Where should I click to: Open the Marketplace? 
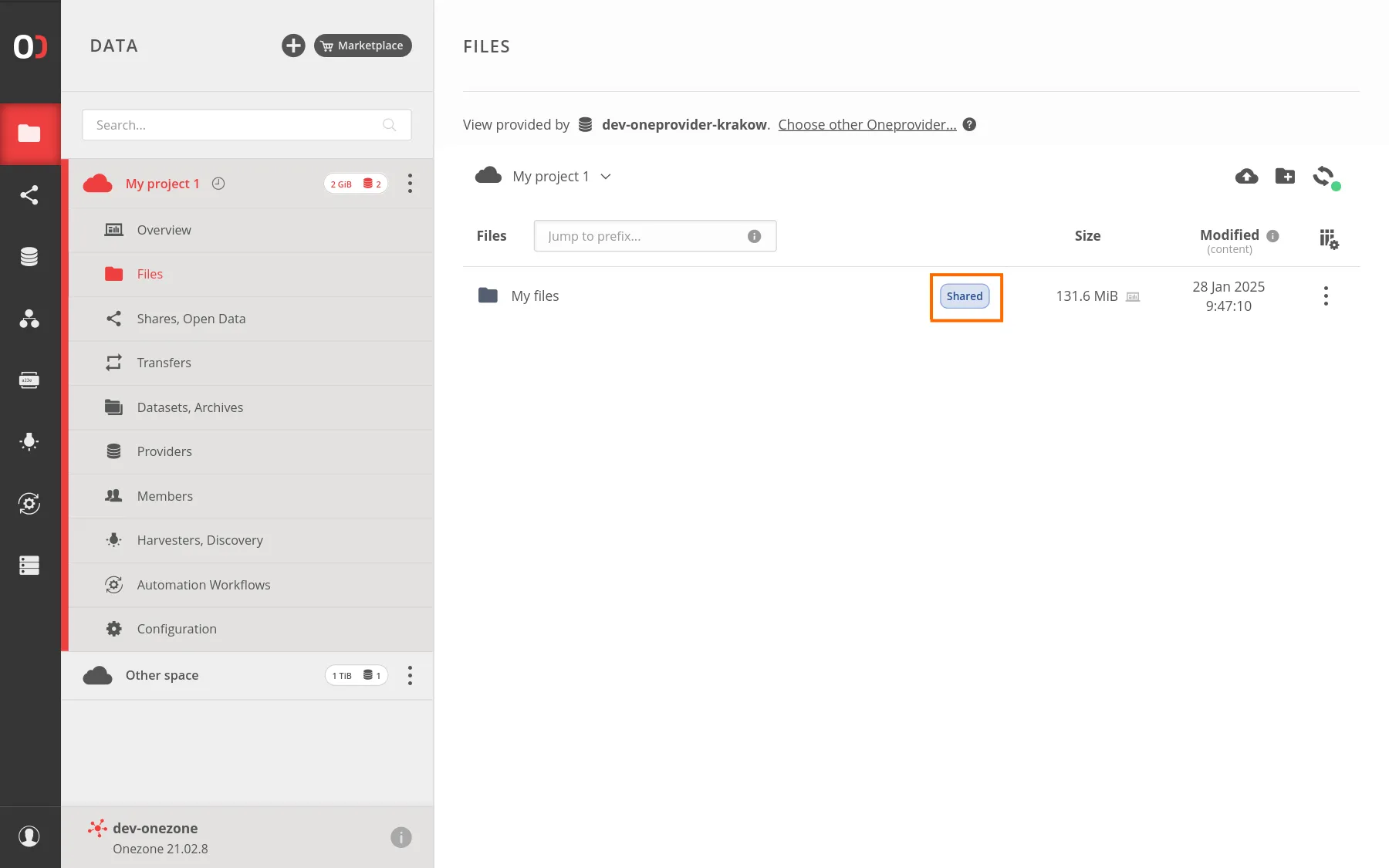point(362,46)
